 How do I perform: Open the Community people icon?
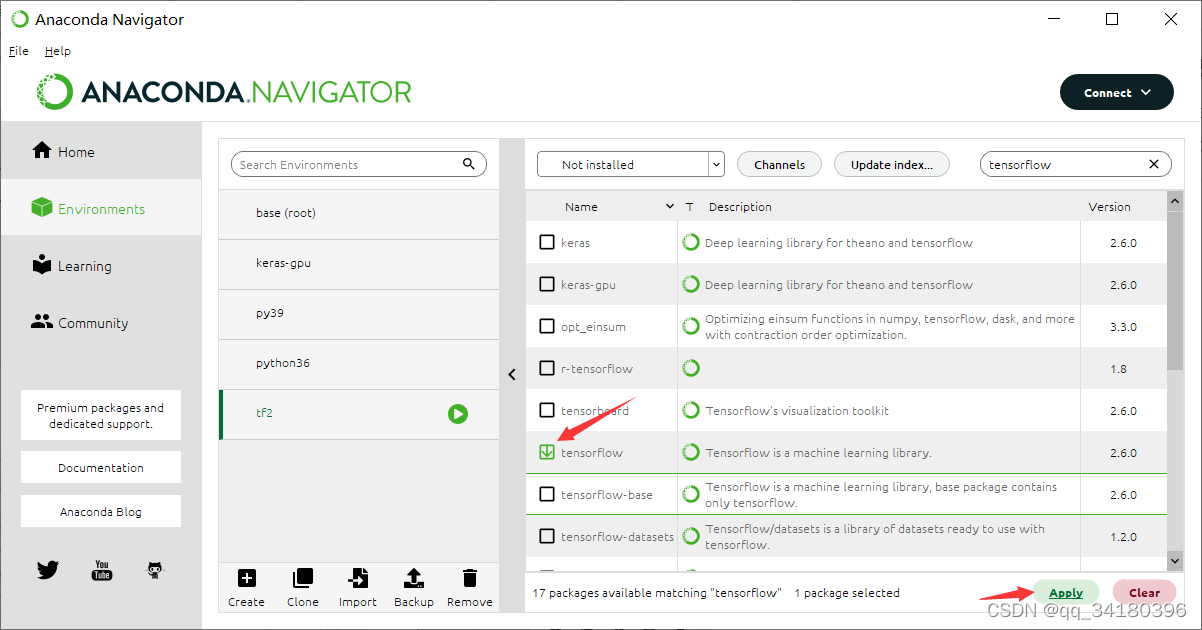click(42, 322)
